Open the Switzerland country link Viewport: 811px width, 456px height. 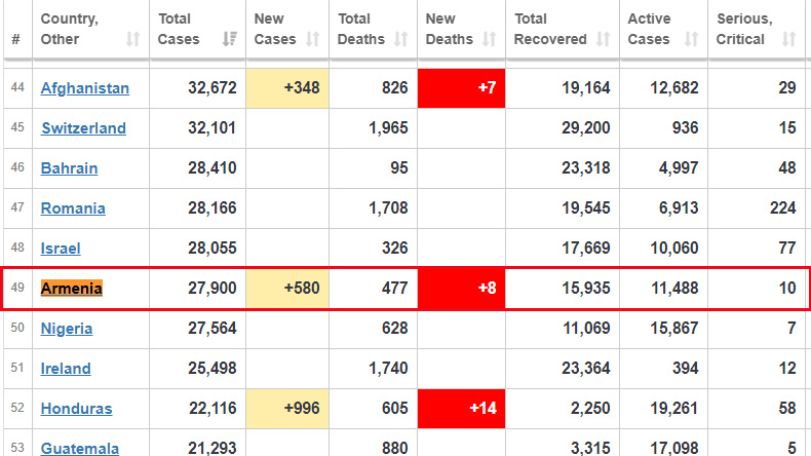83,128
